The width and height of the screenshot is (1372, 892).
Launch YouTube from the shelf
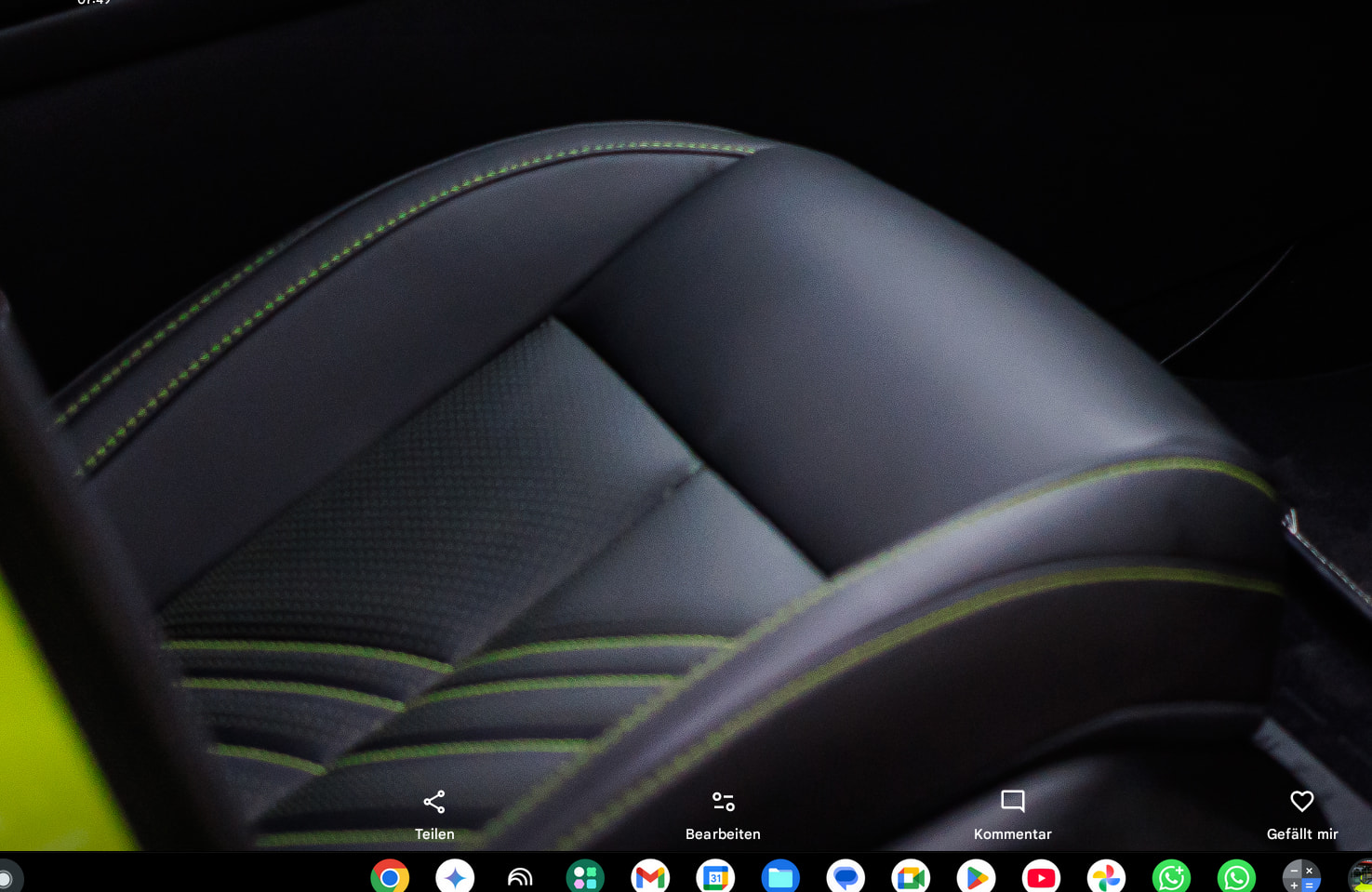(x=1041, y=877)
